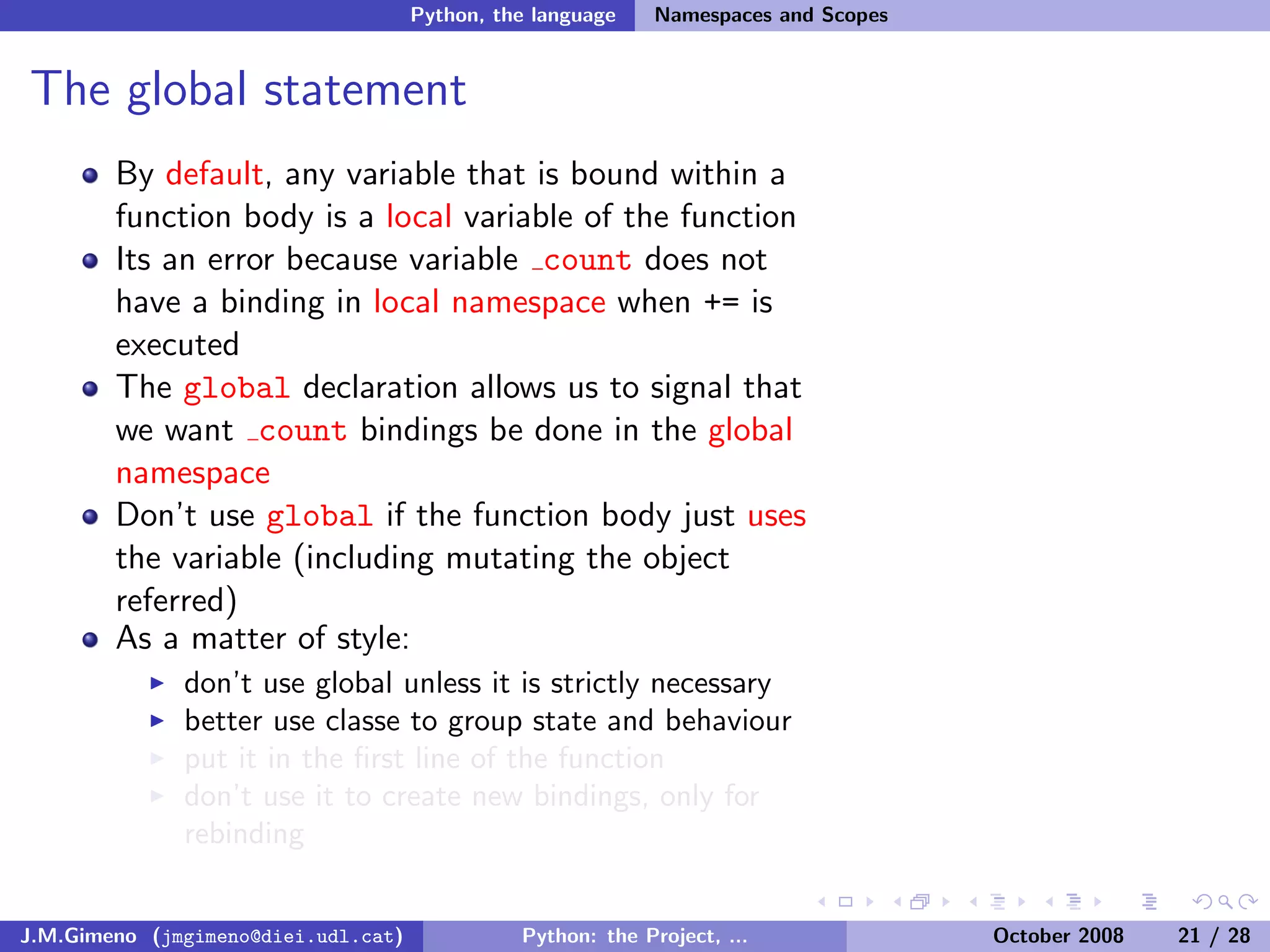Image resolution: width=1270 pixels, height=952 pixels.
Task: Click the red word 'local' before 'variable'
Action: (x=419, y=216)
